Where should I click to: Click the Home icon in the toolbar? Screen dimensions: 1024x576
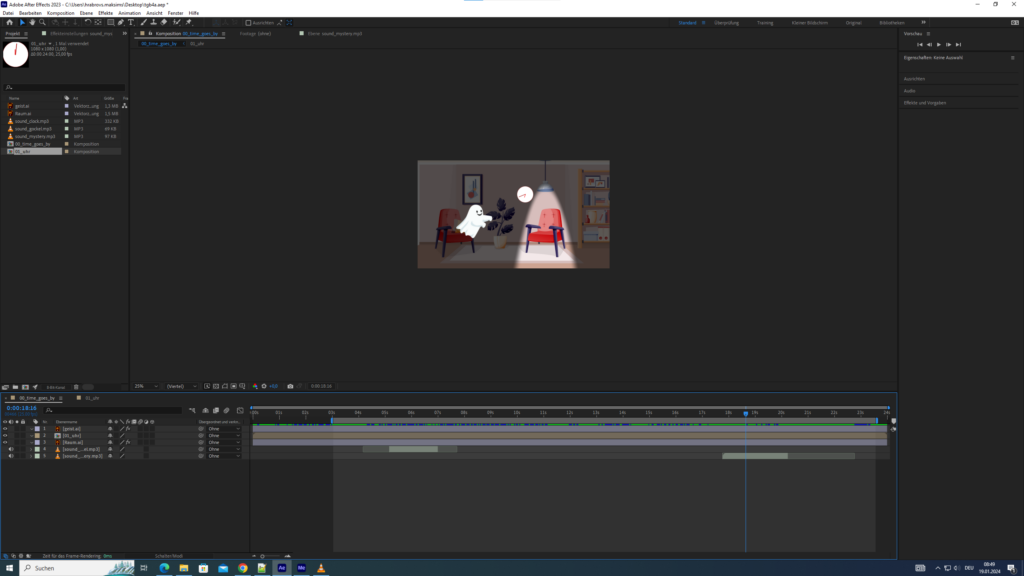point(8,22)
